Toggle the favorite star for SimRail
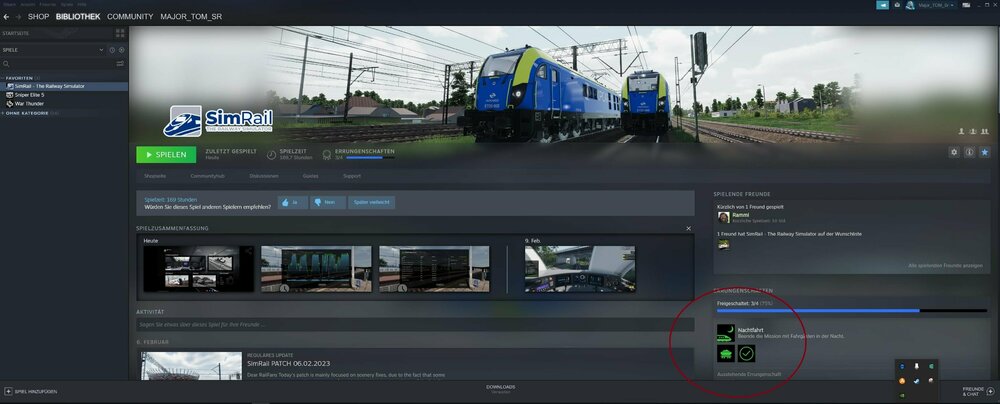Image resolution: width=1000 pixels, height=404 pixels. pos(985,152)
